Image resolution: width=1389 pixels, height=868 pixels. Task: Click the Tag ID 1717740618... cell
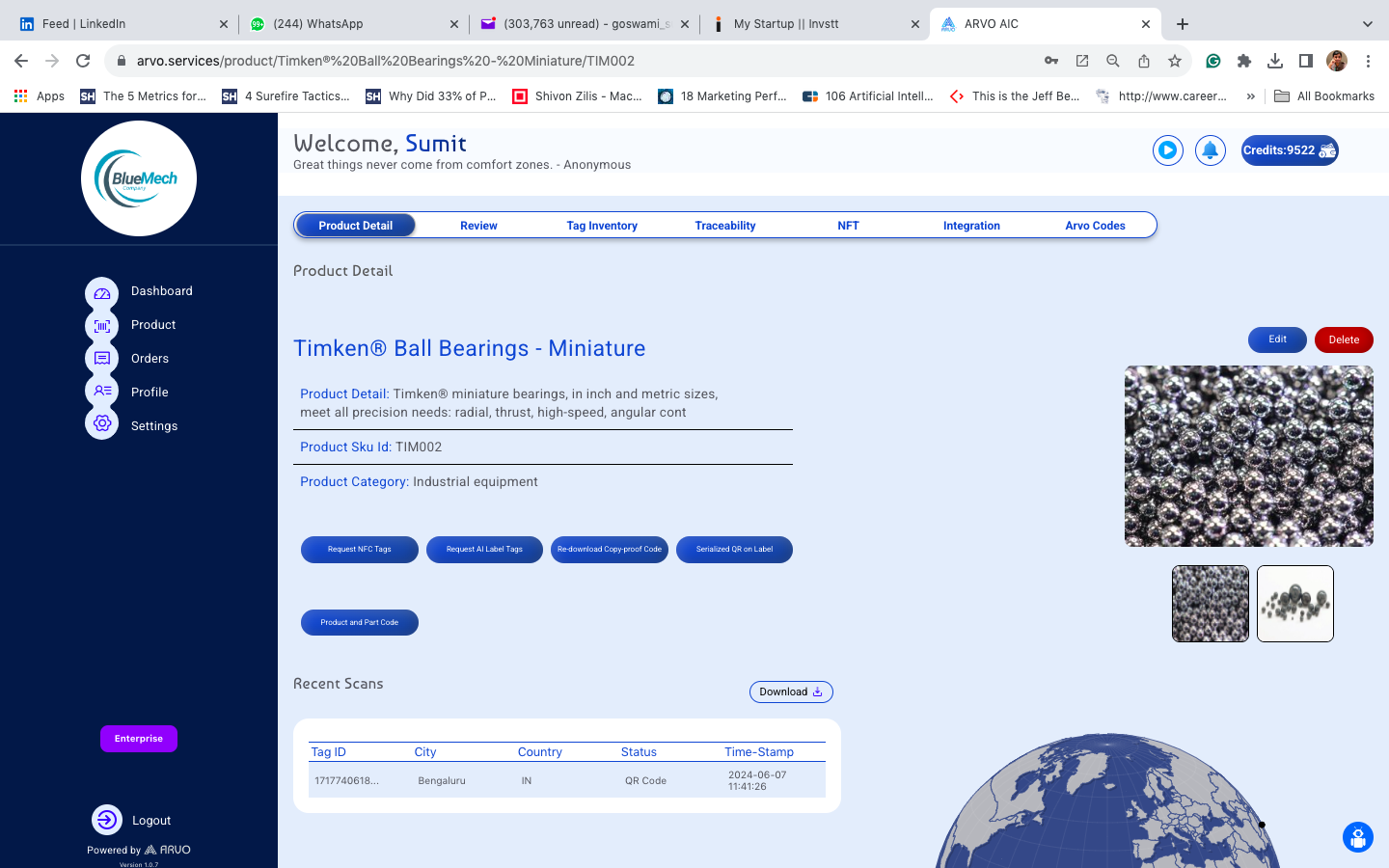click(x=346, y=781)
